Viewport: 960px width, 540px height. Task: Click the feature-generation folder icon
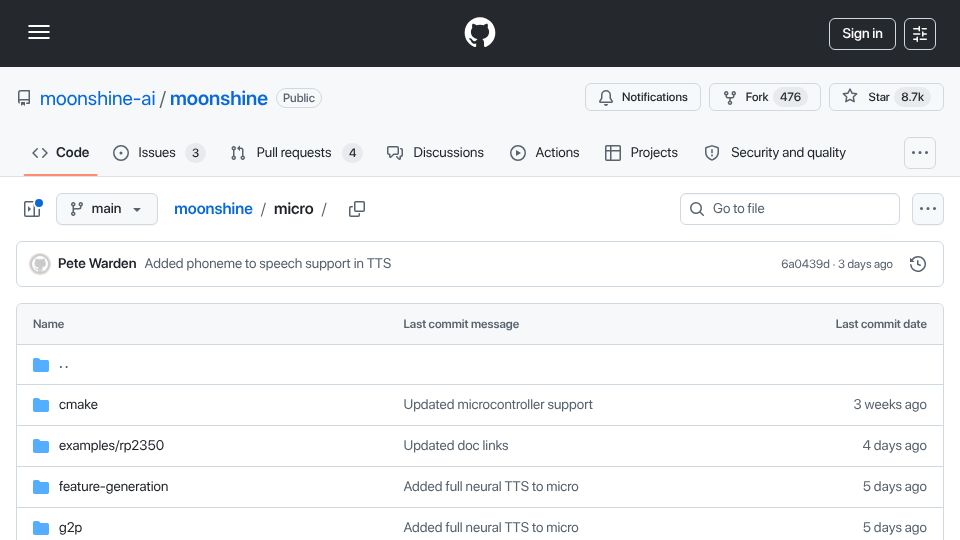click(41, 487)
